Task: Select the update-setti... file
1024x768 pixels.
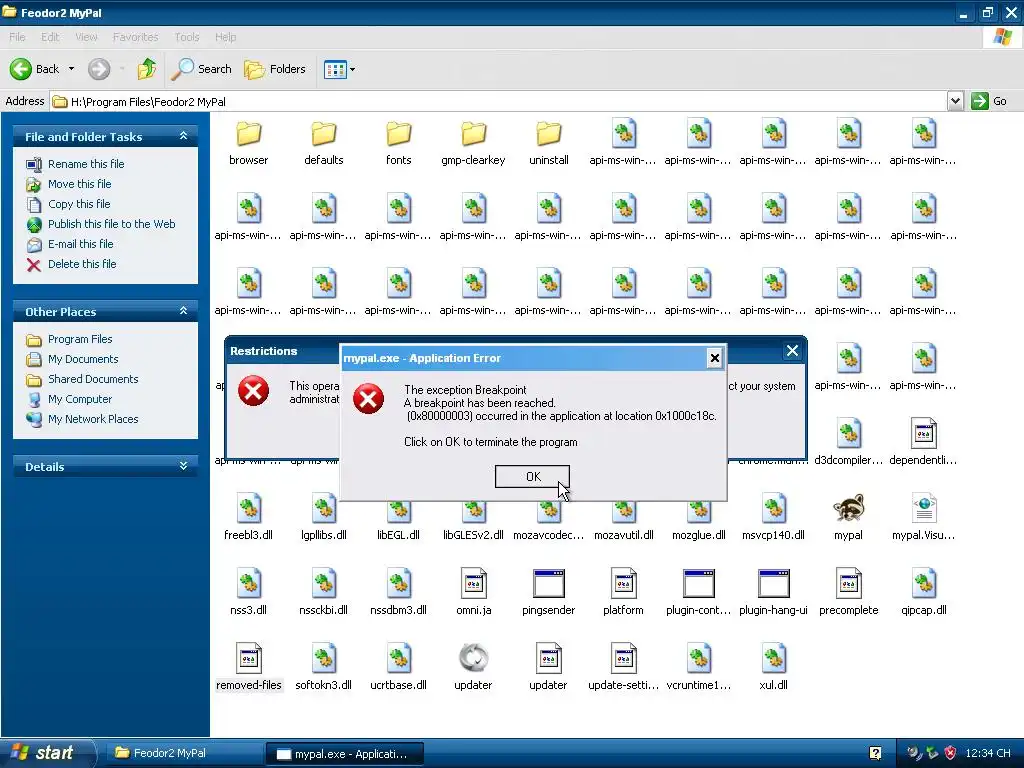Action: (623, 667)
